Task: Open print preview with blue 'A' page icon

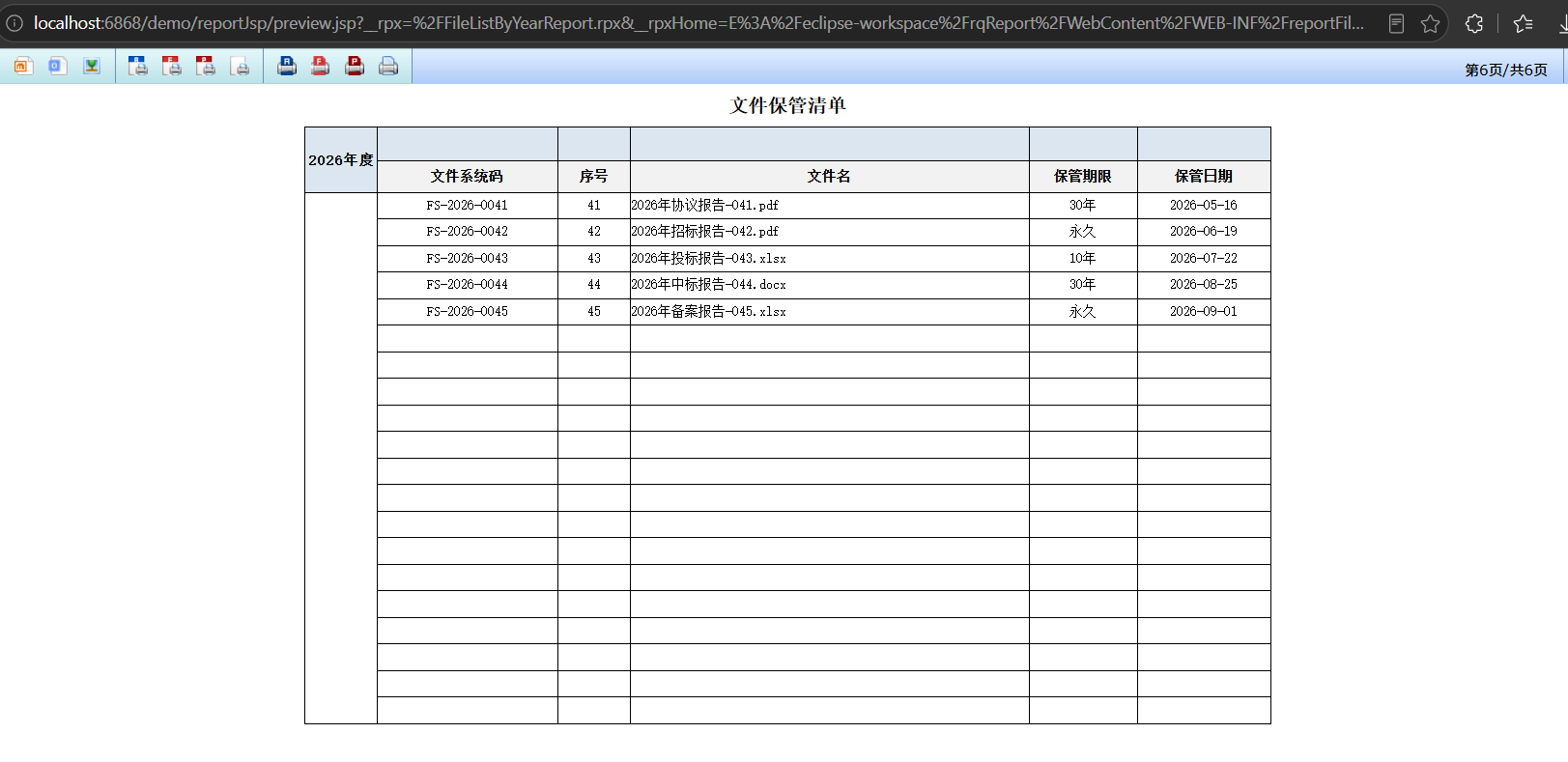Action: click(138, 66)
